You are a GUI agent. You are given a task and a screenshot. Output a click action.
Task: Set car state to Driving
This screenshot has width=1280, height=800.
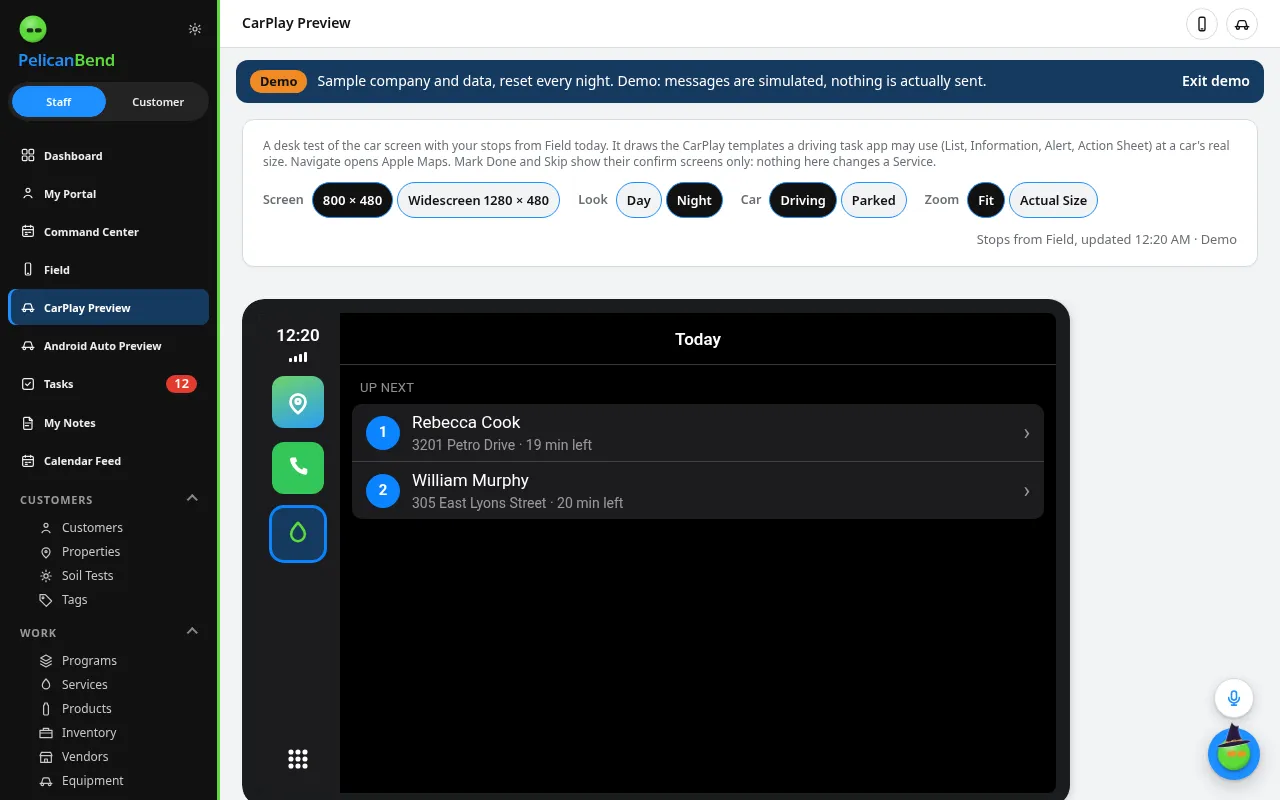click(x=803, y=200)
